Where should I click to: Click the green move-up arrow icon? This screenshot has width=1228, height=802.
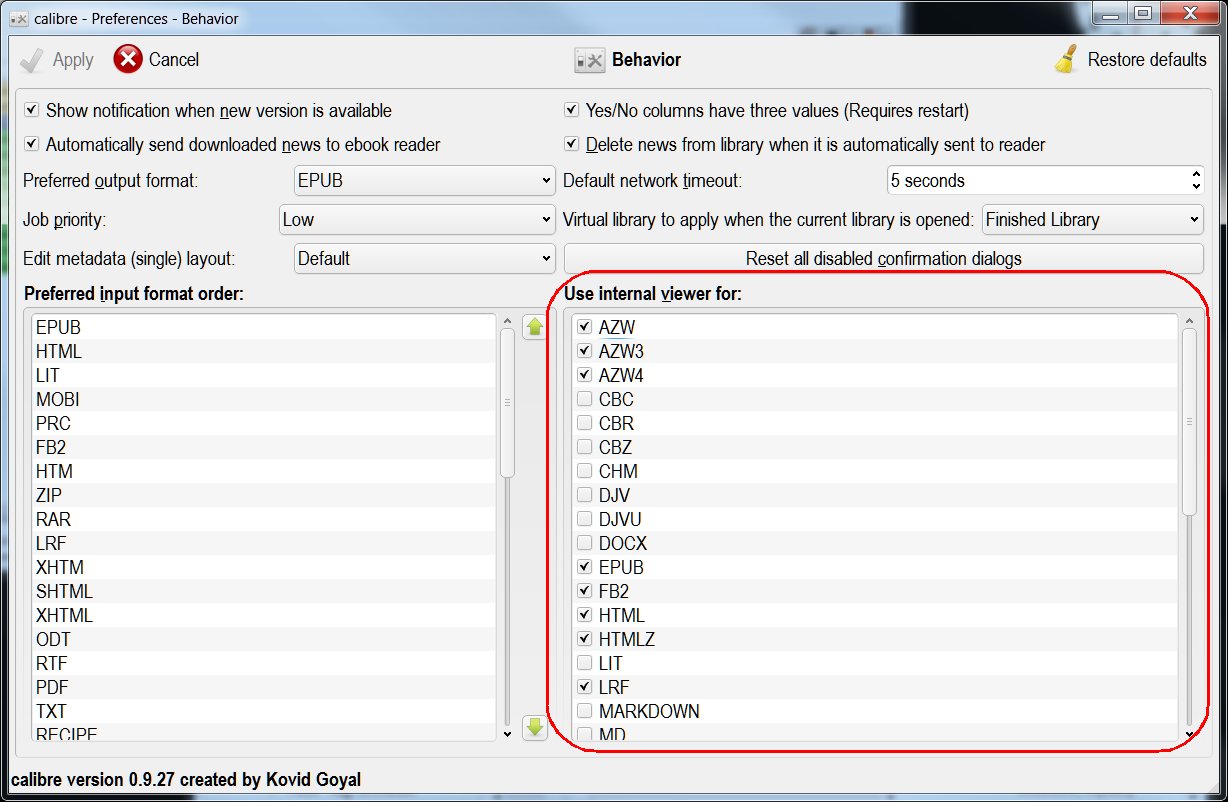pyautogui.click(x=535, y=326)
